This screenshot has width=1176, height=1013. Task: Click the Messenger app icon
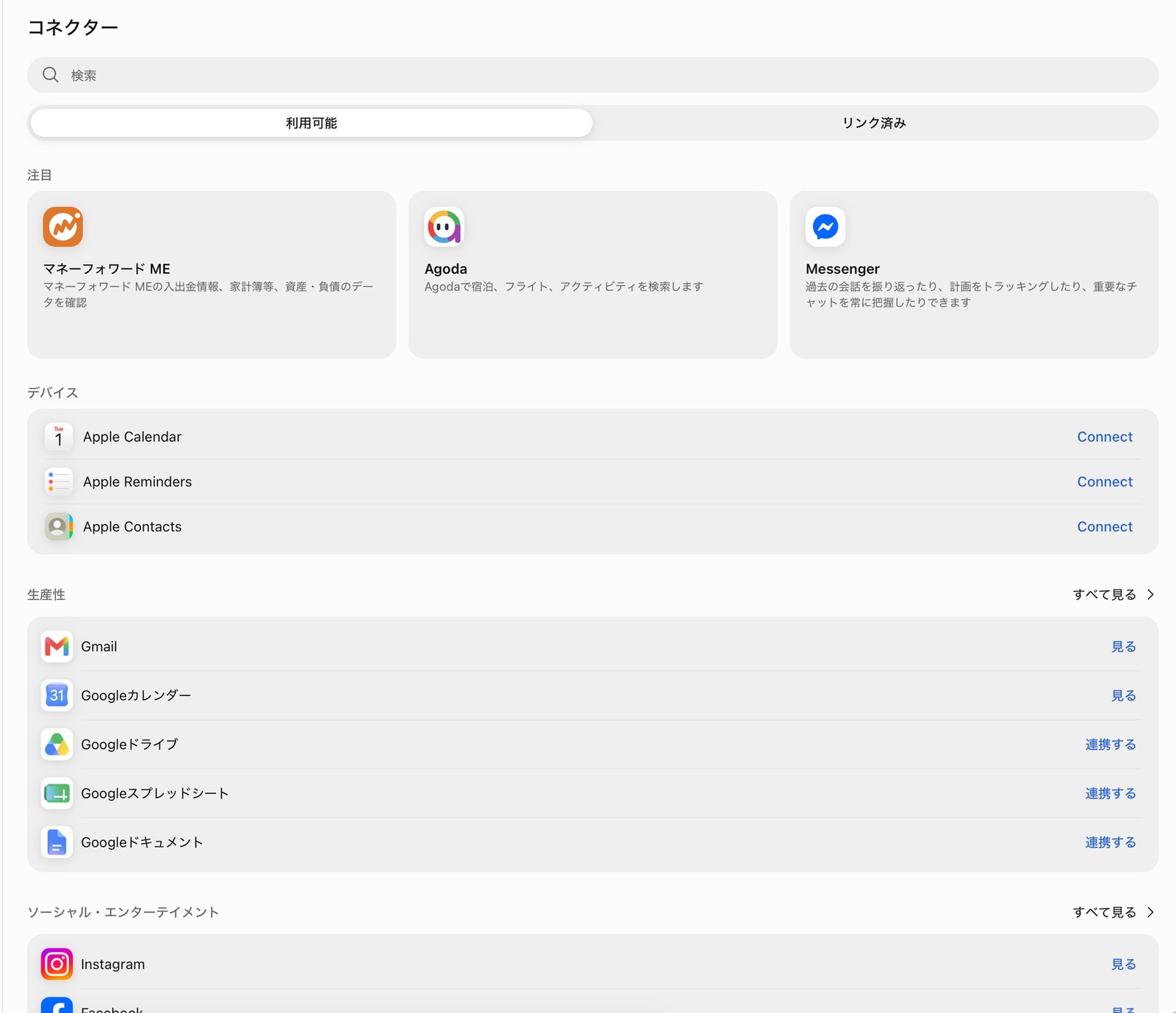(x=825, y=226)
